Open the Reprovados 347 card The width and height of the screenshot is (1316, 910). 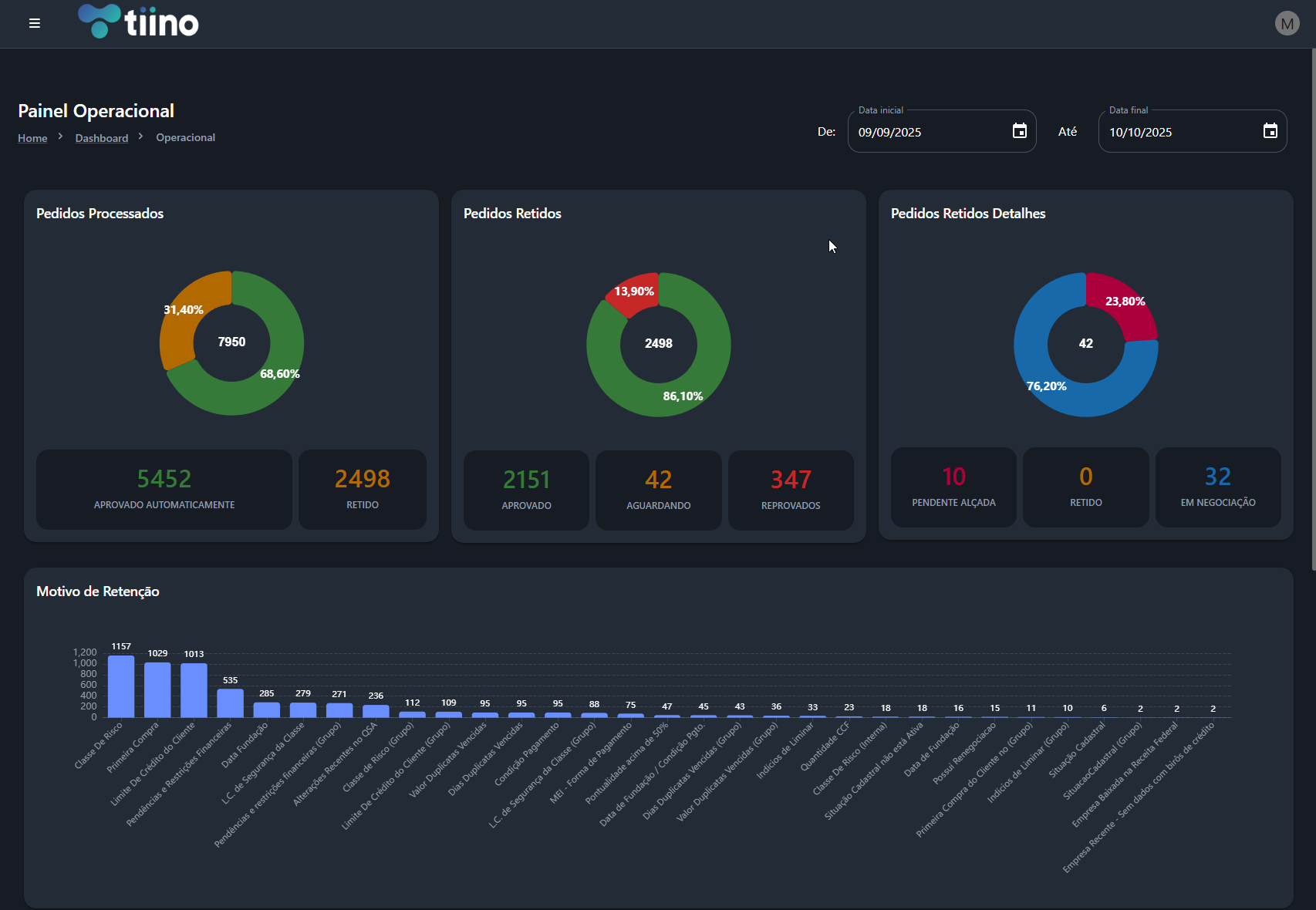coord(790,490)
